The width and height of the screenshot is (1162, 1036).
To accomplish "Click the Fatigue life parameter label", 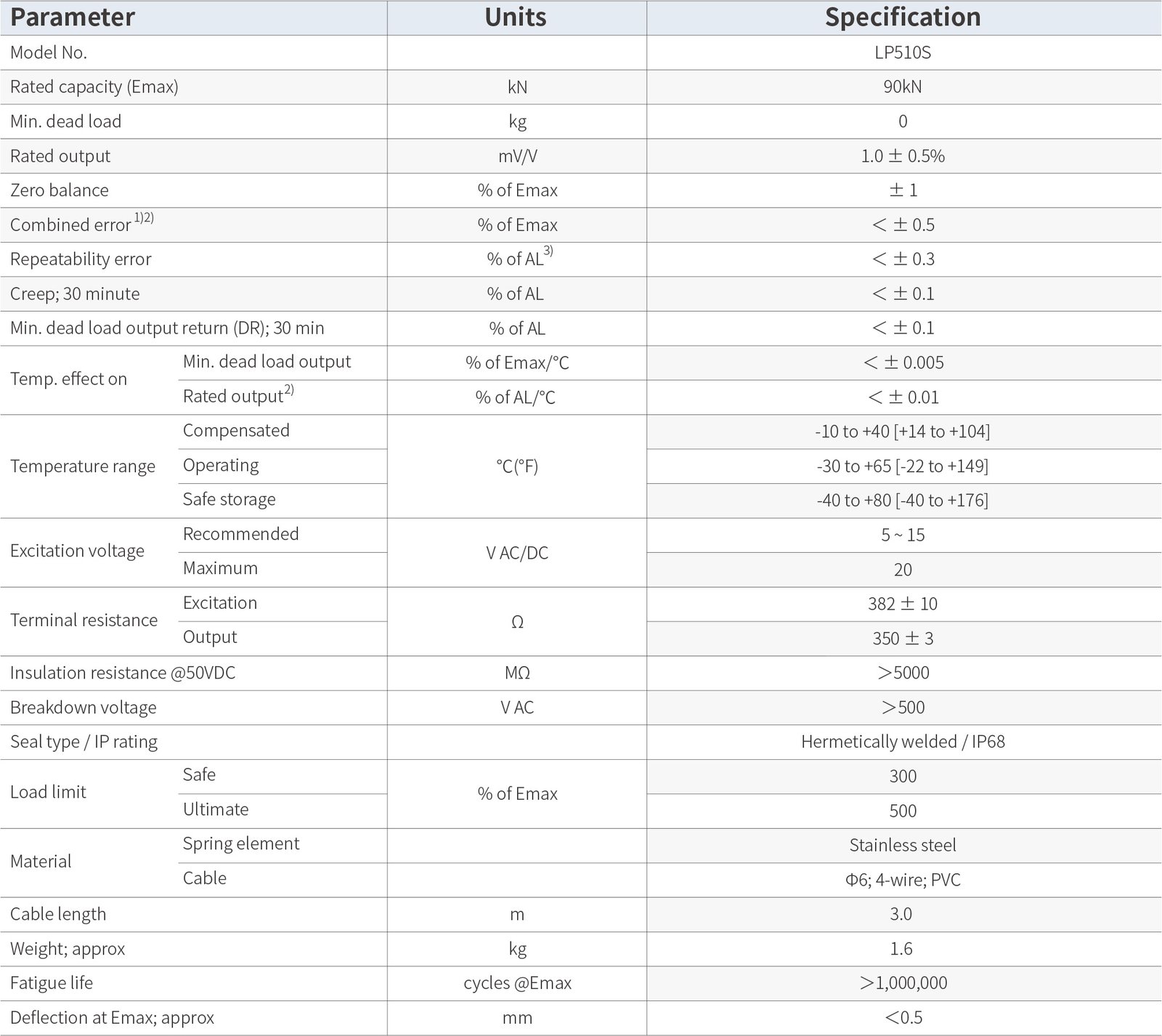I will (x=52, y=983).
